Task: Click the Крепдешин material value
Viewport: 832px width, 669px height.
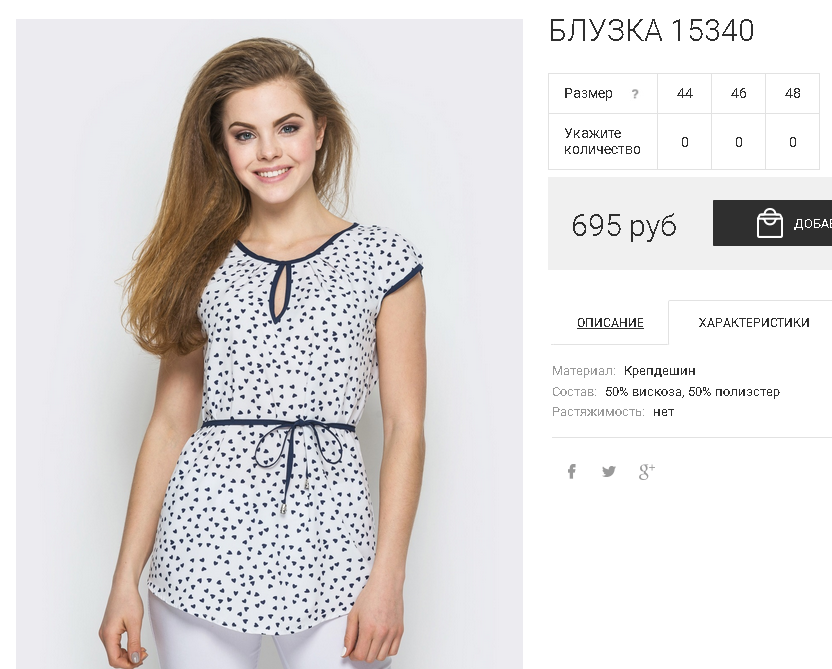Action: pos(660,370)
